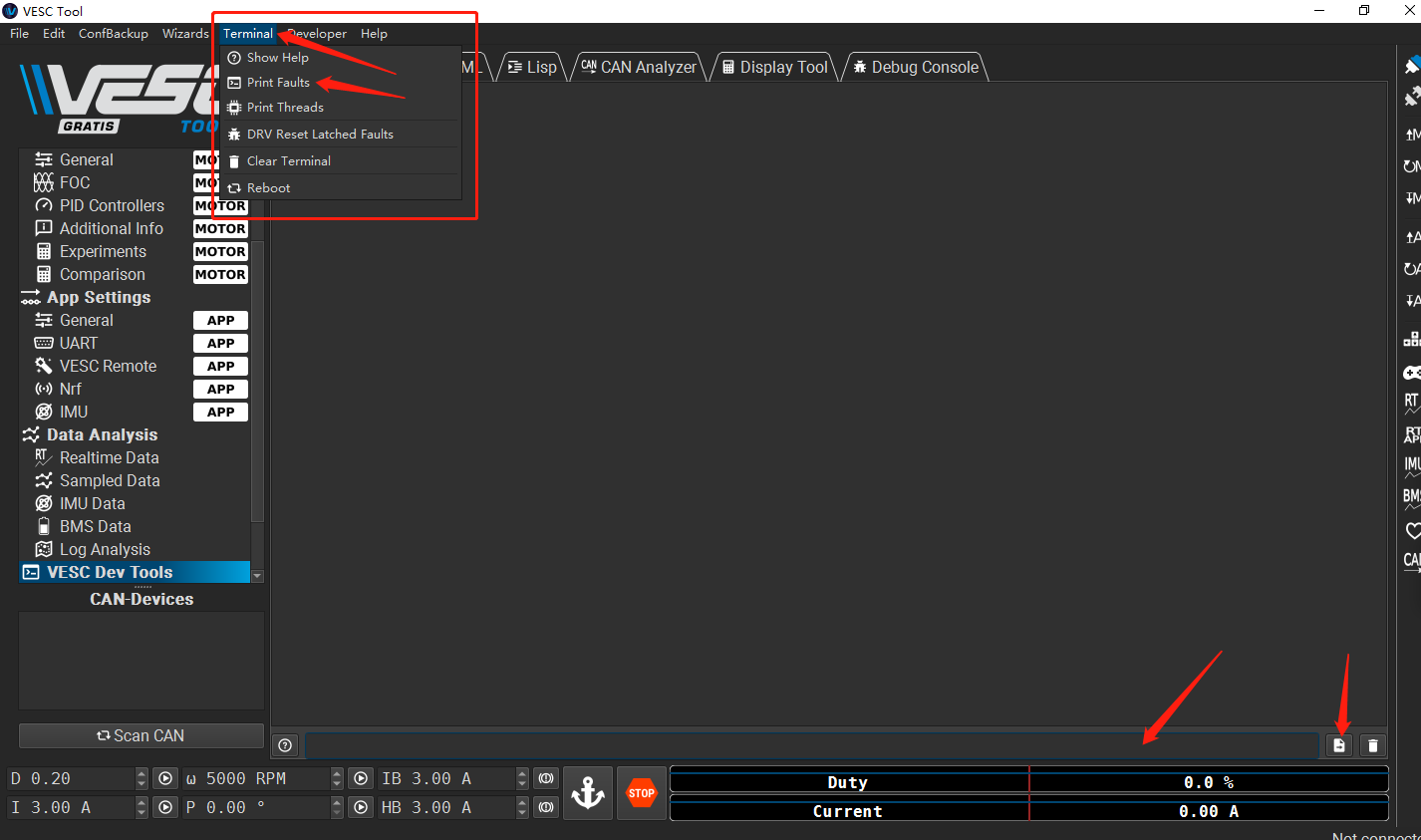Click read motor configuration (up arrow M)
The width and height of the screenshot is (1421, 840).
click(x=1412, y=135)
